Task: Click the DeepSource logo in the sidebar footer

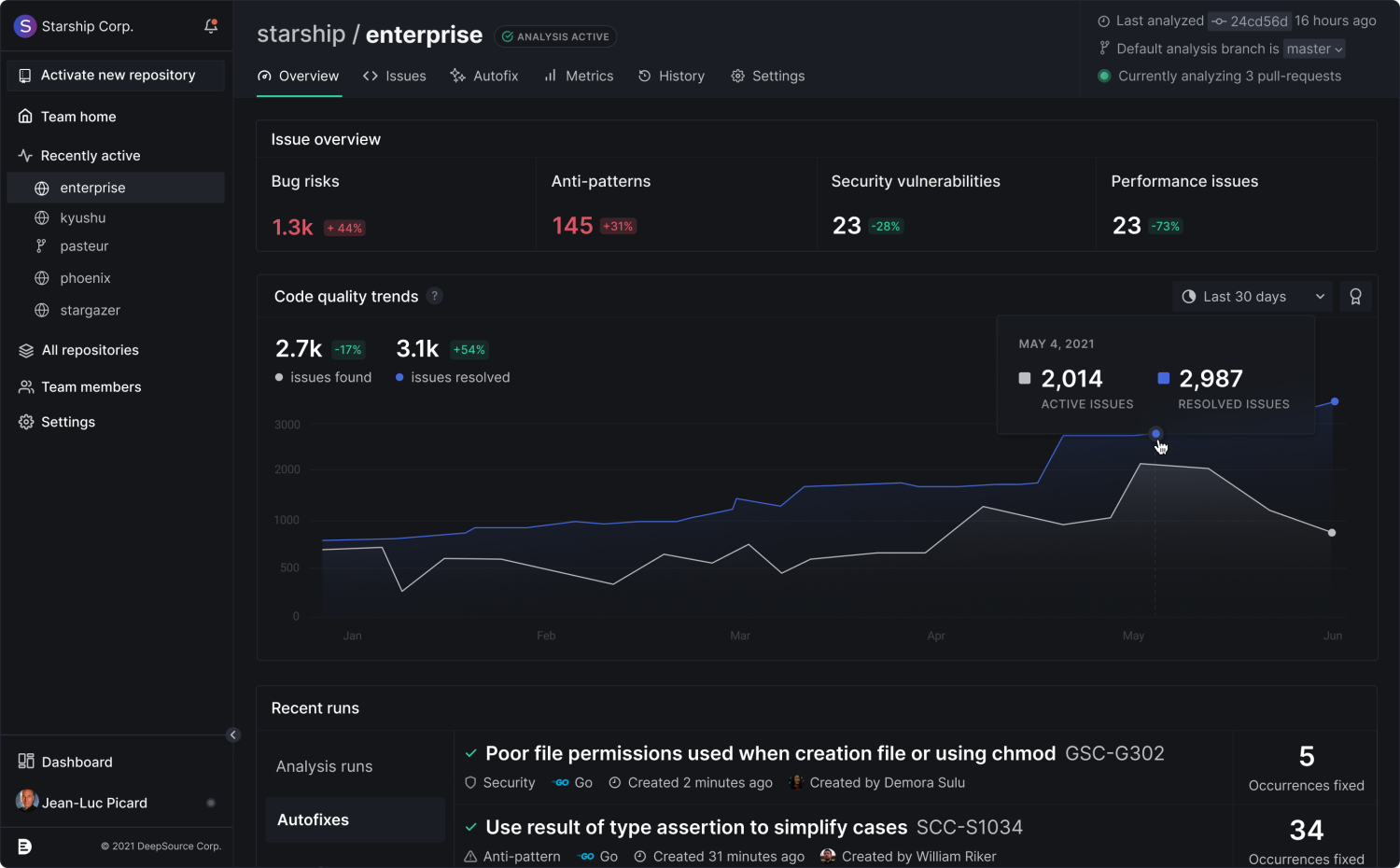Action: click(x=24, y=847)
